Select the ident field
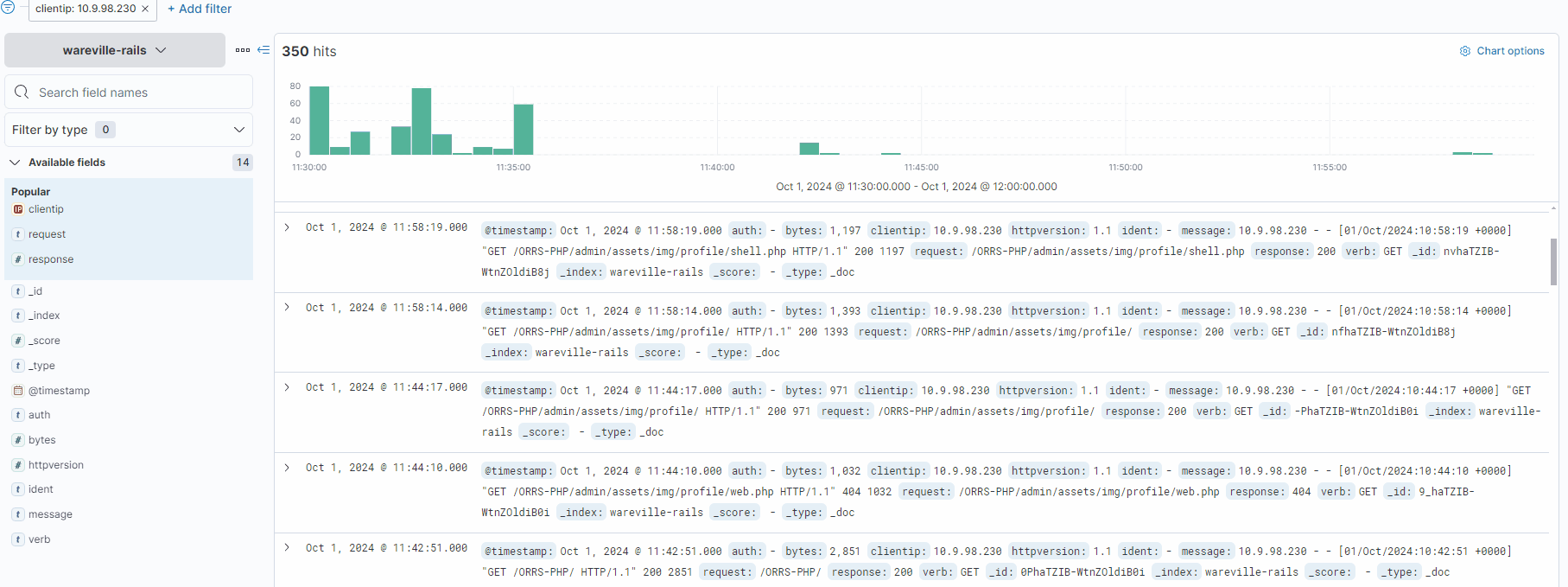 [41, 489]
